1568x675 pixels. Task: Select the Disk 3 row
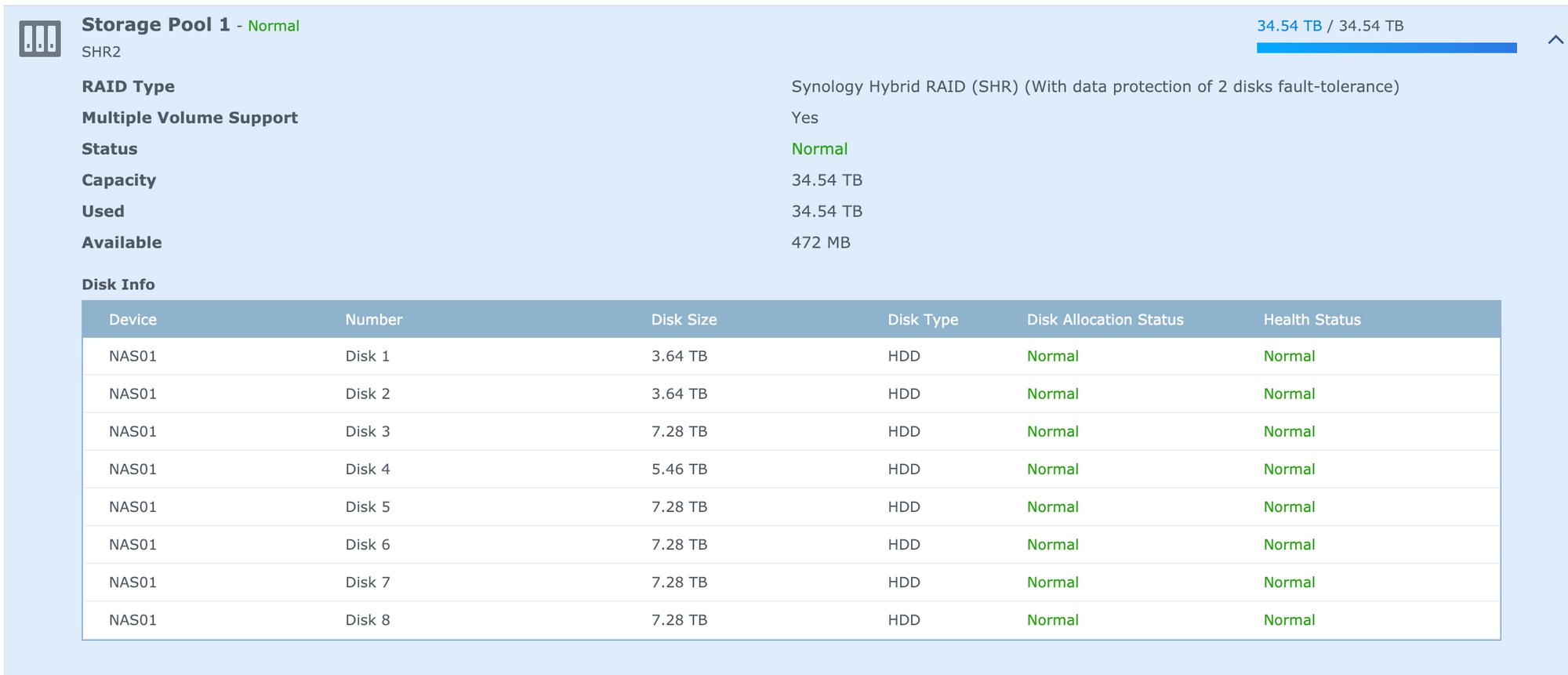(791, 432)
